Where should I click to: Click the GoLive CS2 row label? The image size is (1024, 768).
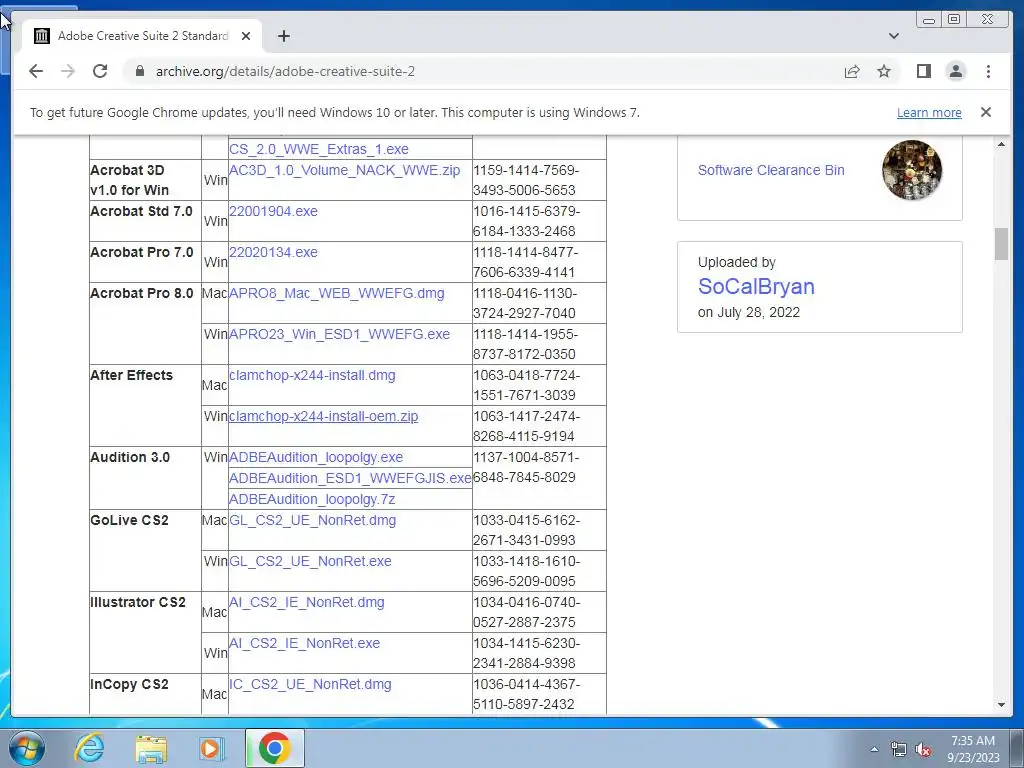[129, 520]
